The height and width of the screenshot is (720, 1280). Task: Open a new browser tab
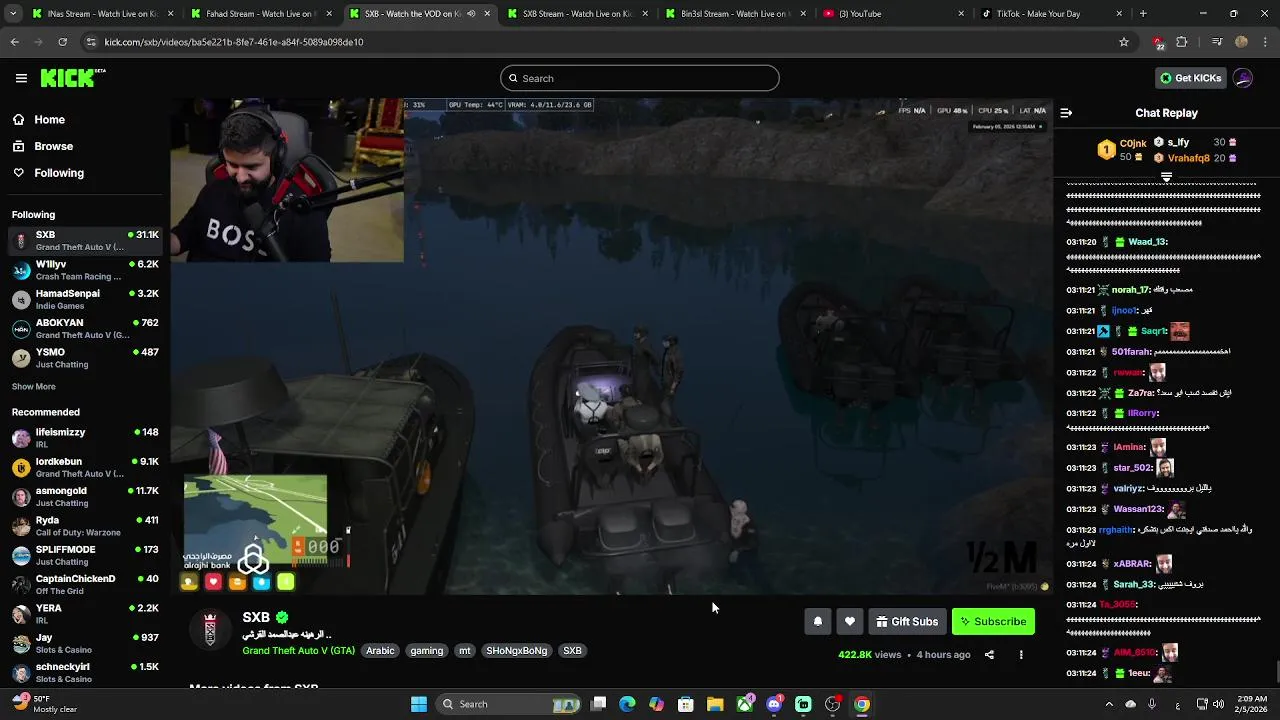click(x=1143, y=14)
